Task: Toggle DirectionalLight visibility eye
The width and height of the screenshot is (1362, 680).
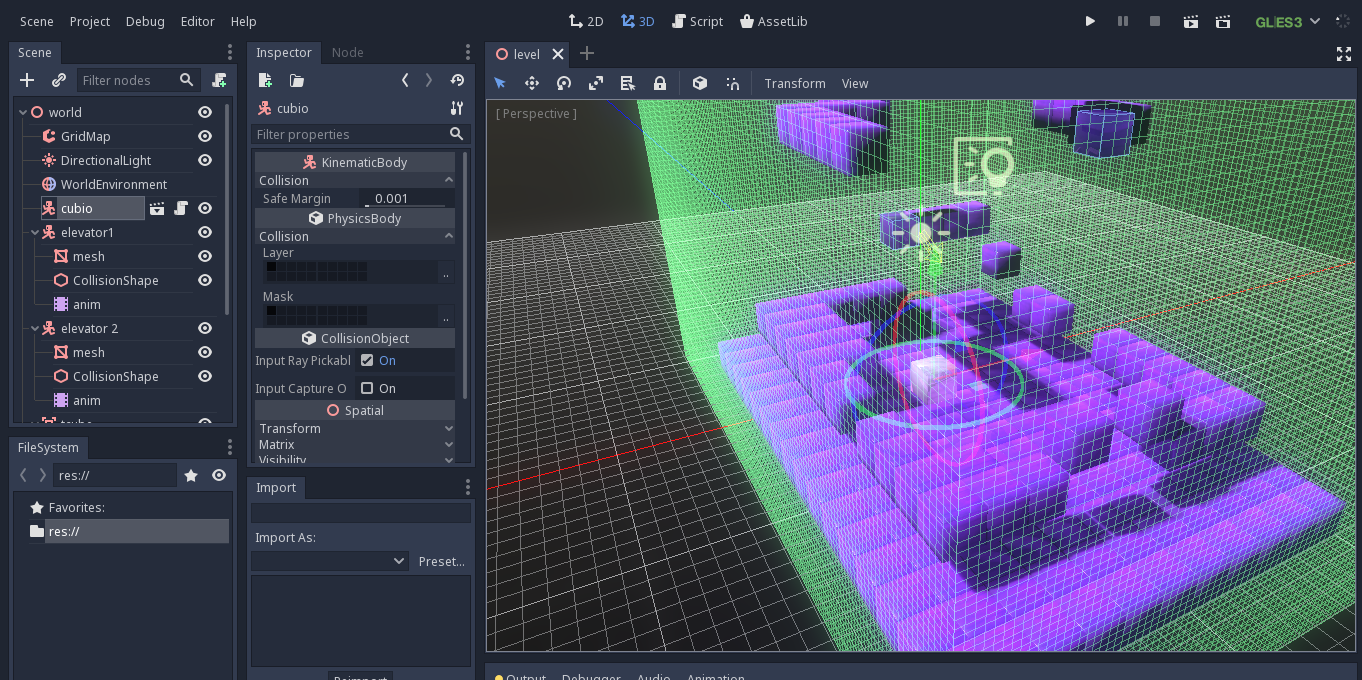Action: pos(205,160)
